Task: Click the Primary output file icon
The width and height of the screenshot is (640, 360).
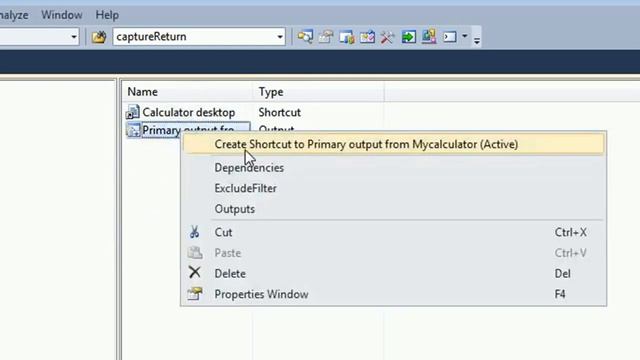Action: click(x=133, y=130)
